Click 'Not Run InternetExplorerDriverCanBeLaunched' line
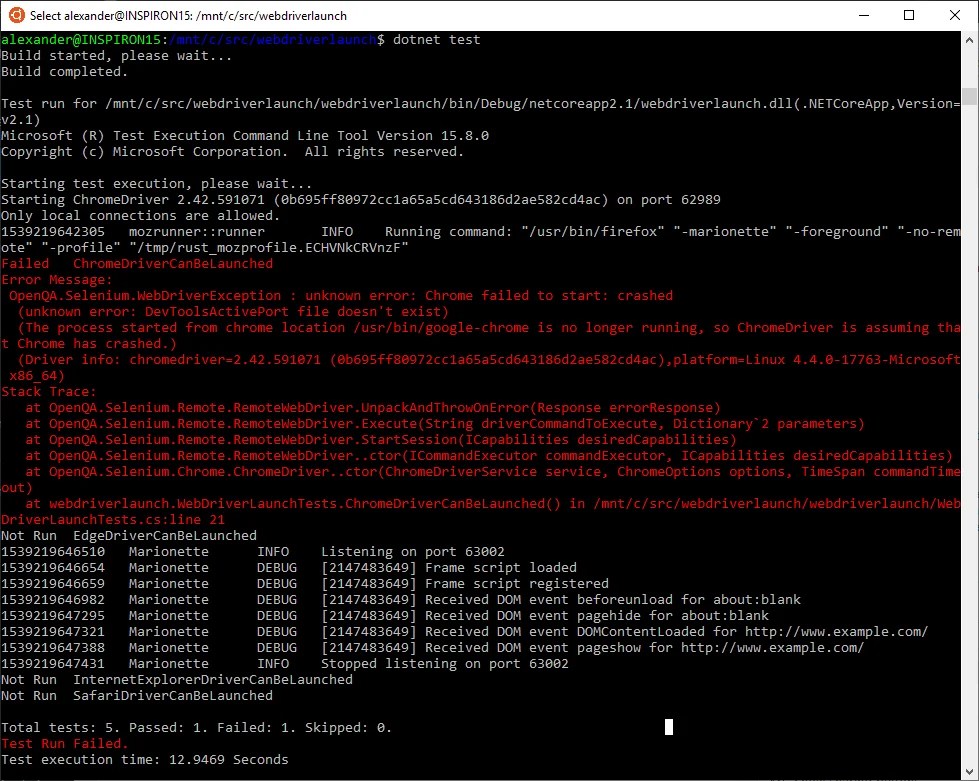 point(177,679)
